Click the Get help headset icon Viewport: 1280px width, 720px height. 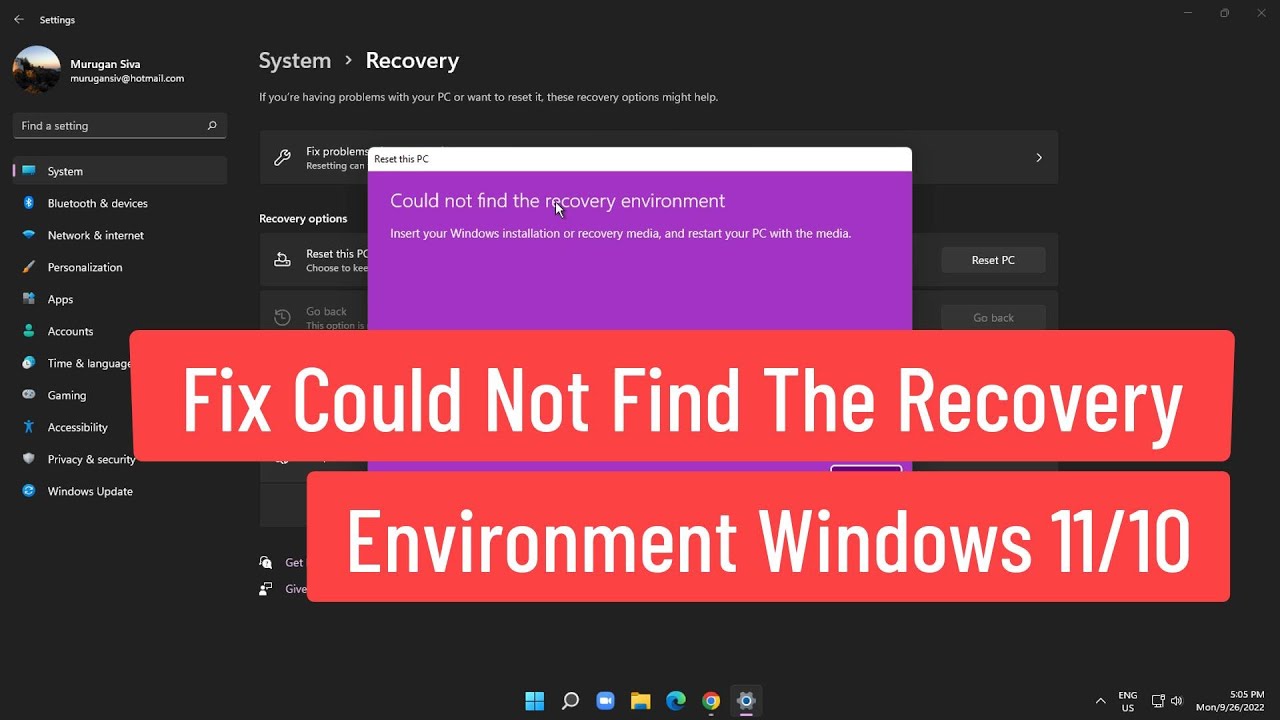click(x=265, y=563)
